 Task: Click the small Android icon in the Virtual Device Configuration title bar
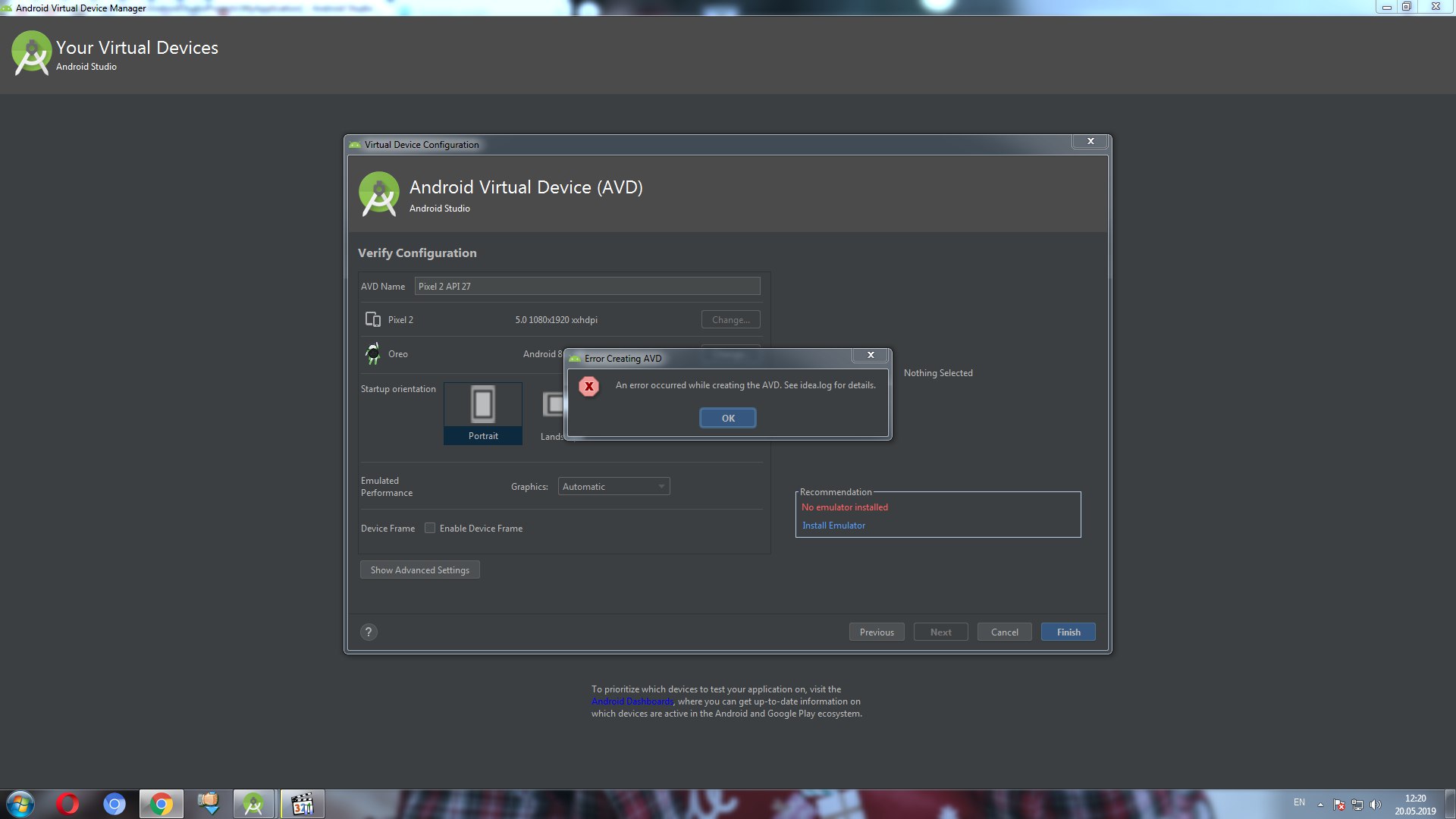coord(355,145)
